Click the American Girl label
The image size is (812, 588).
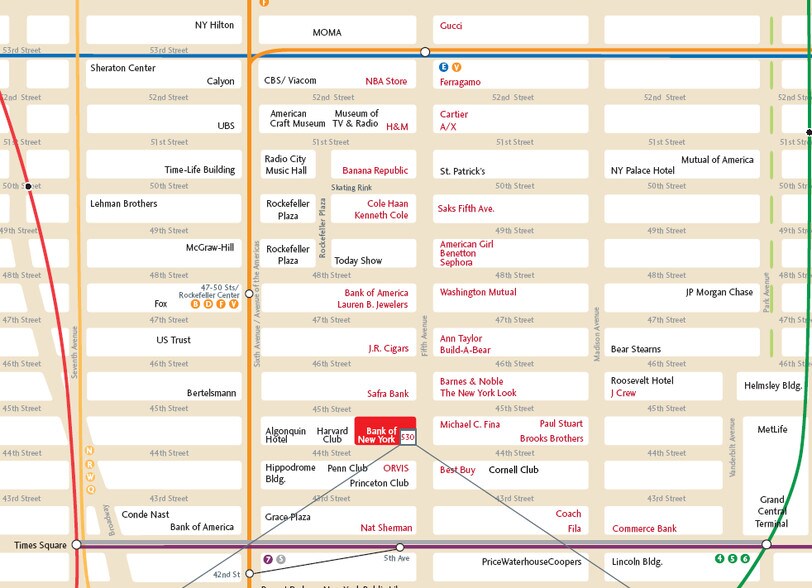click(x=467, y=244)
